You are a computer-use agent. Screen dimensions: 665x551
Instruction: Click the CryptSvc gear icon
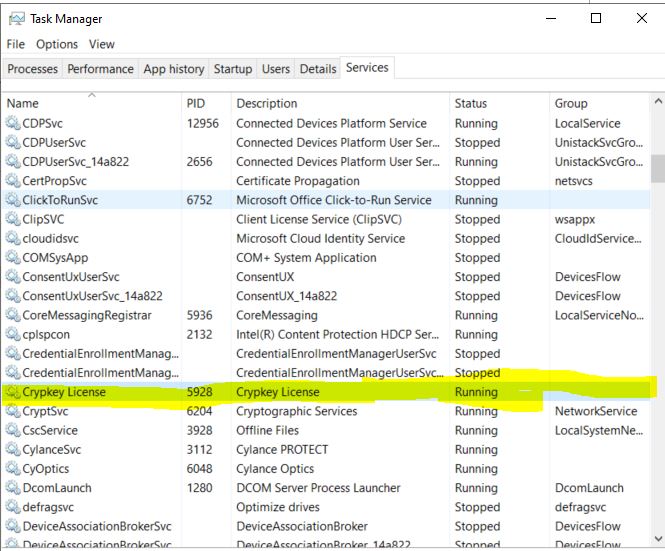pyautogui.click(x=13, y=411)
